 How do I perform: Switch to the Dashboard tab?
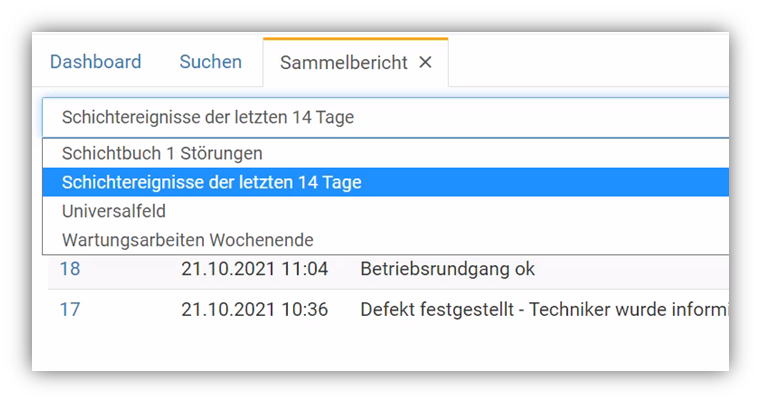pyautogui.click(x=95, y=62)
